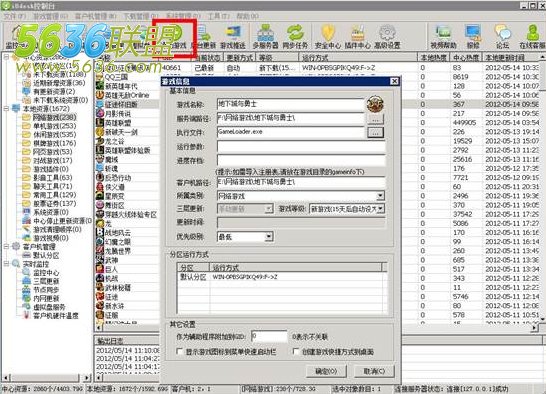
Task: Click the 客户机路径 input field
Action: tap(301, 182)
